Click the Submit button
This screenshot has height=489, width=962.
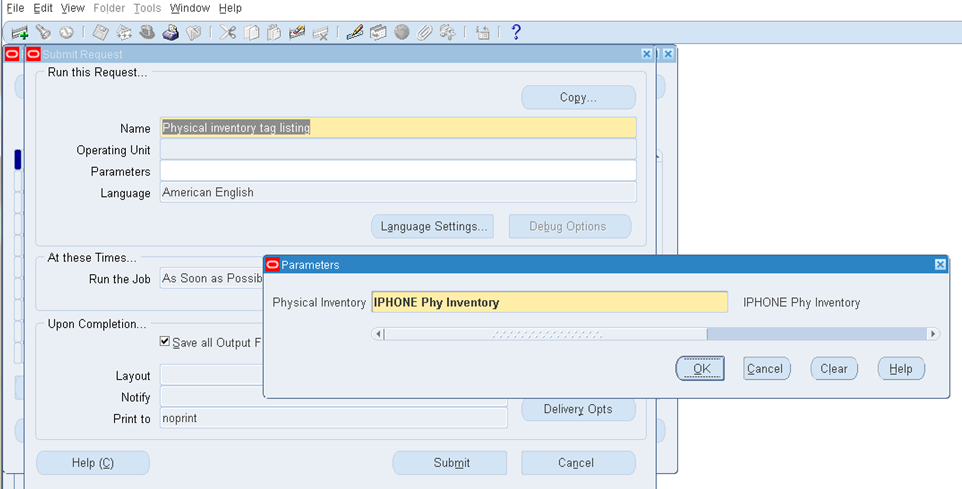click(x=450, y=463)
